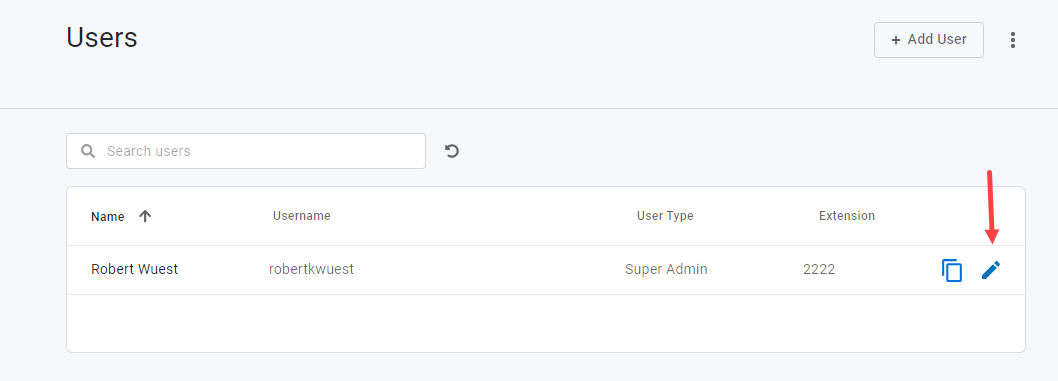Viewport: 1058px width, 381px height.
Task: Select the Robert Wuest name cell
Action: 134,269
